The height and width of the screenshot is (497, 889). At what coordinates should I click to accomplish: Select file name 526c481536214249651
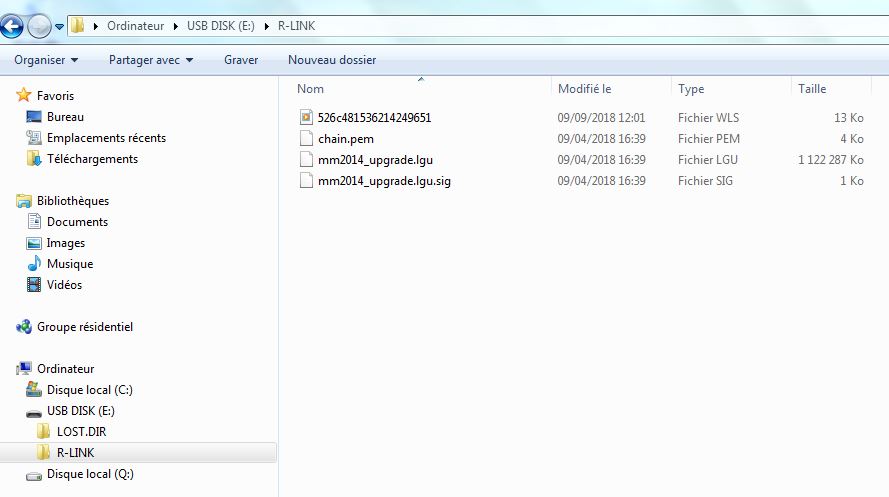point(374,118)
